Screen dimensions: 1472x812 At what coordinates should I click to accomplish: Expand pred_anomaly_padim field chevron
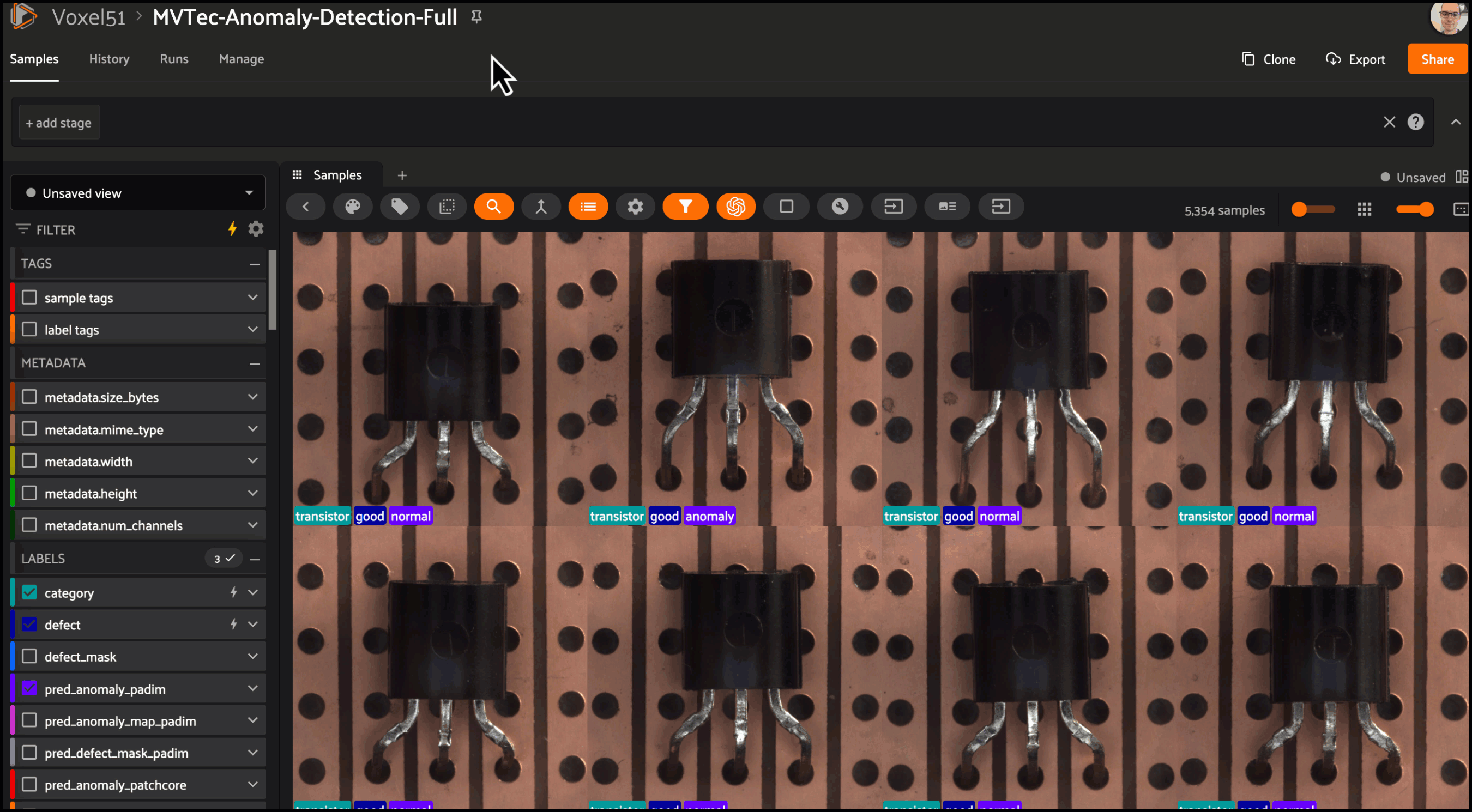[x=252, y=689]
